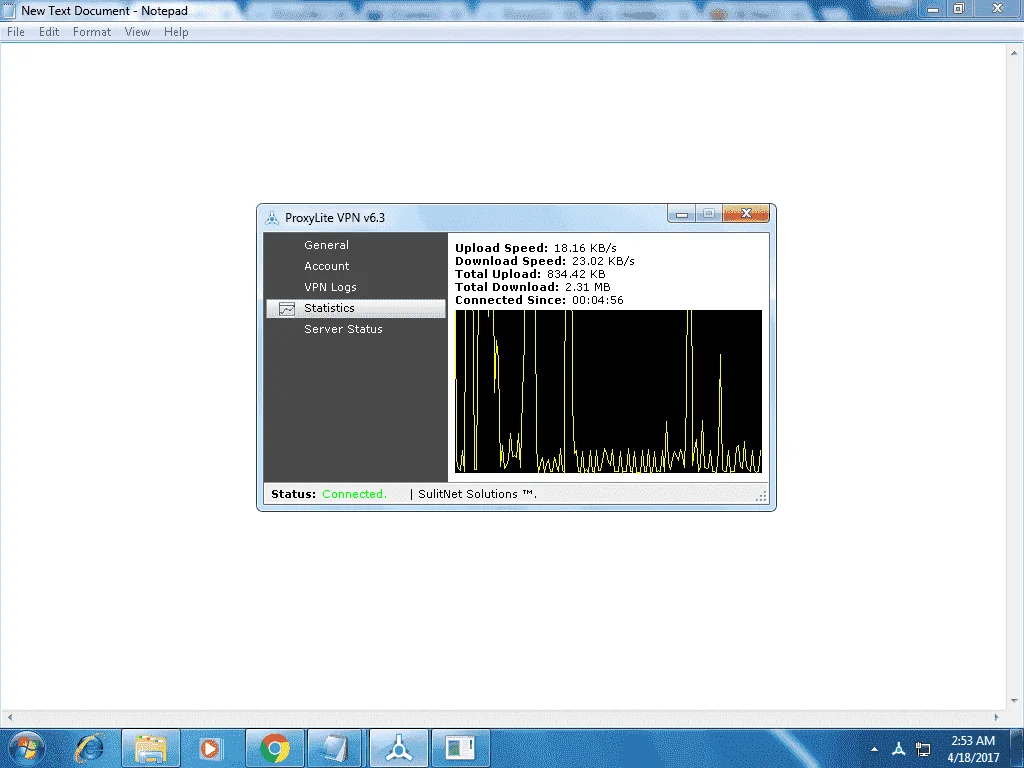Minimize the Notepad window
Screen dimensions: 1024x768
[933, 9]
